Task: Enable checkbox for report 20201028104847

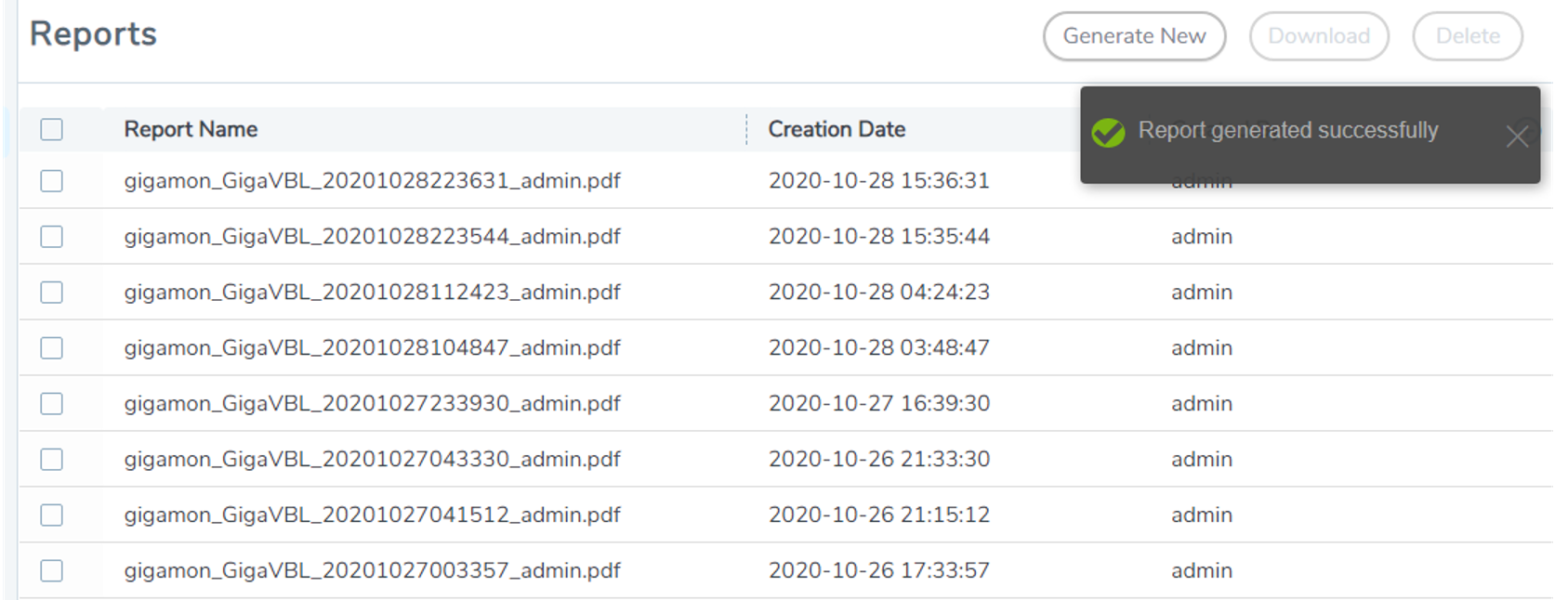Action: (x=52, y=348)
